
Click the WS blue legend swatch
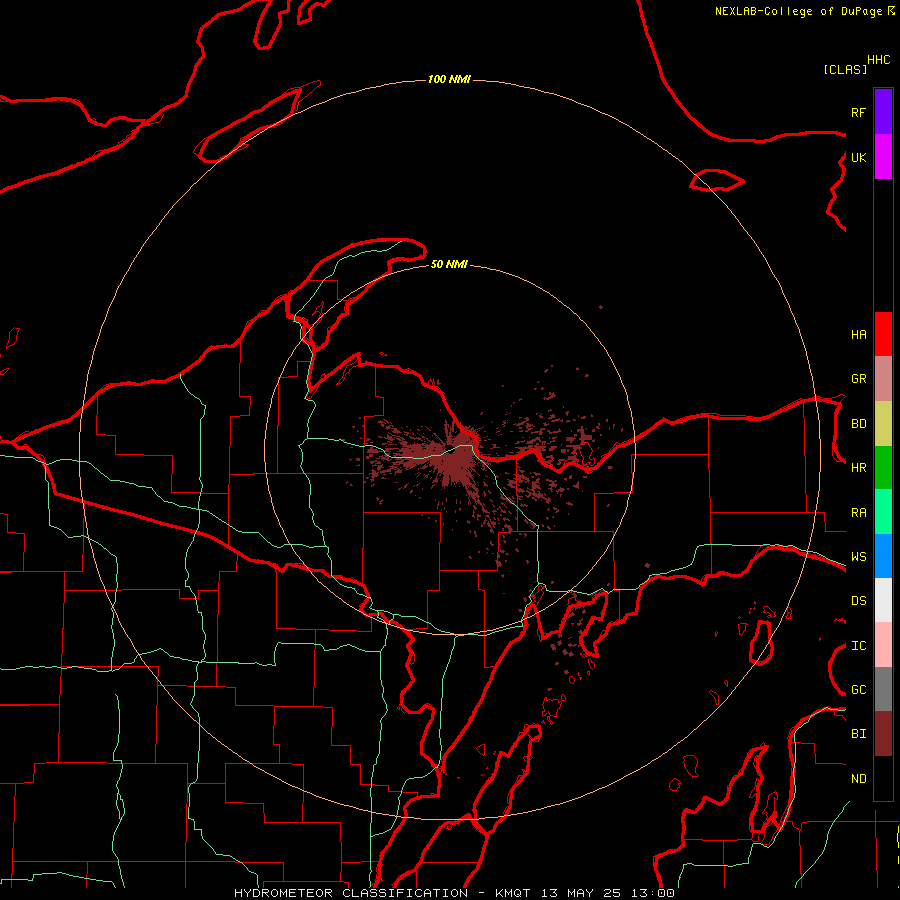pyautogui.click(x=883, y=556)
